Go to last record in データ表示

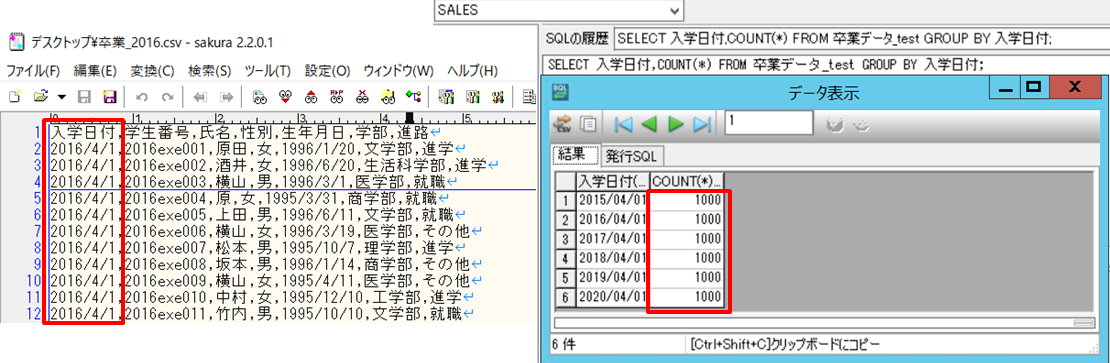[x=702, y=124]
